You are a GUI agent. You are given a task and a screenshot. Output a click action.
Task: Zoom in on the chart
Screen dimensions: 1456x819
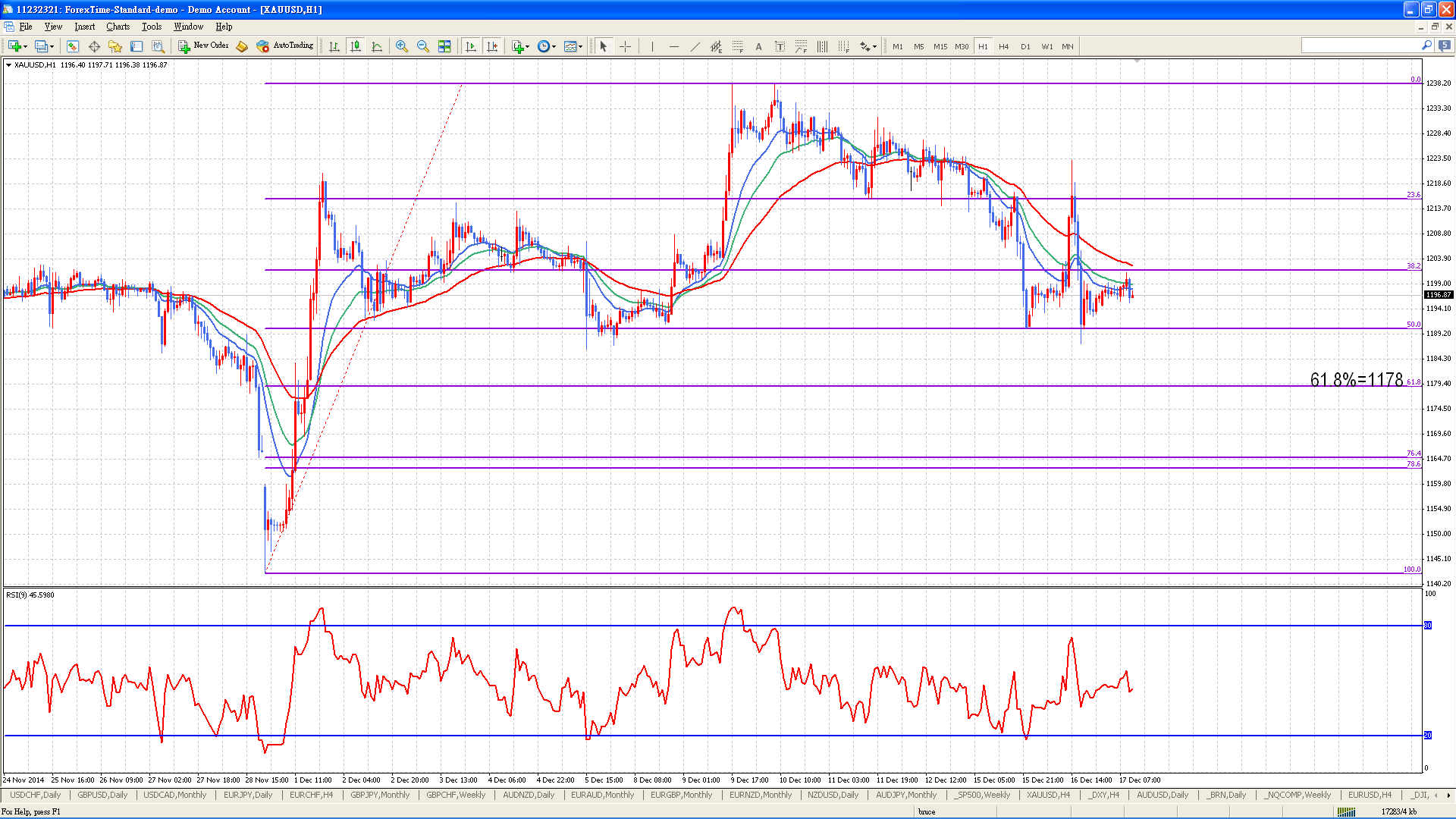(x=402, y=46)
